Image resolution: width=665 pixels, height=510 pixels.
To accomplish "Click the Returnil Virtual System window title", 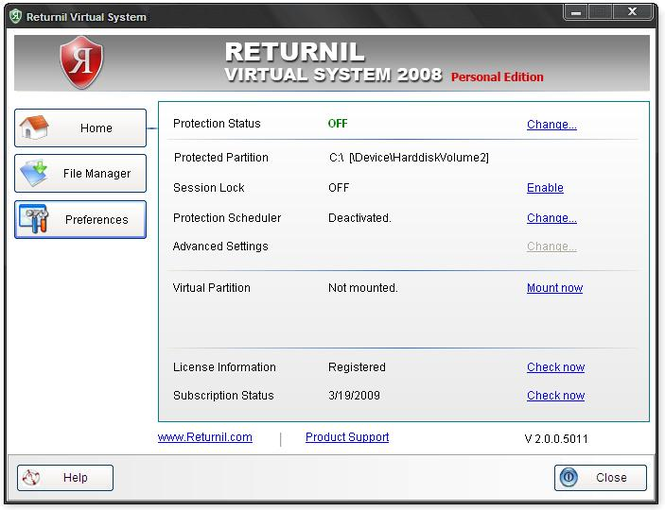I will click(86, 17).
